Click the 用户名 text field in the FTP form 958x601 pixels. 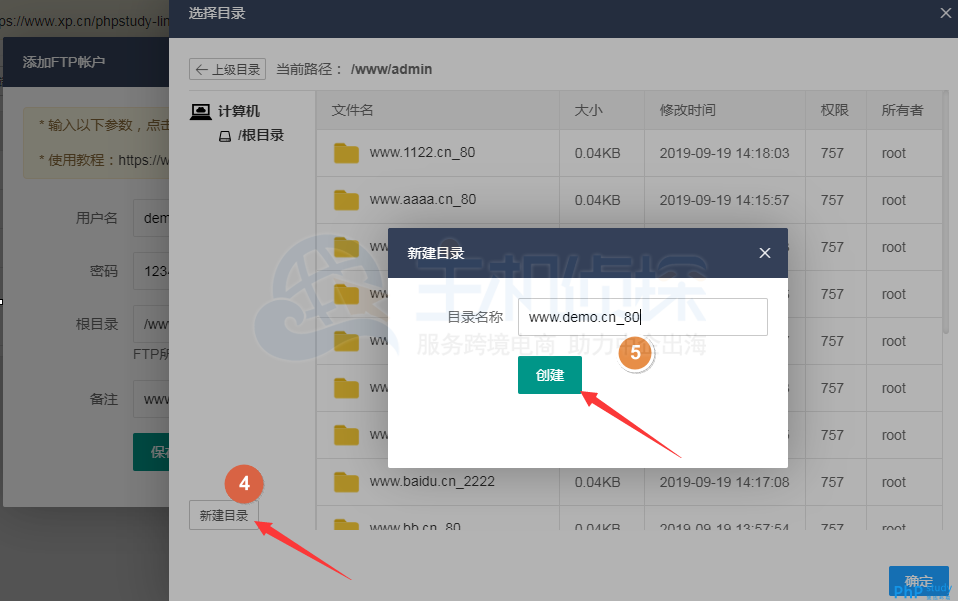[x=155, y=218]
